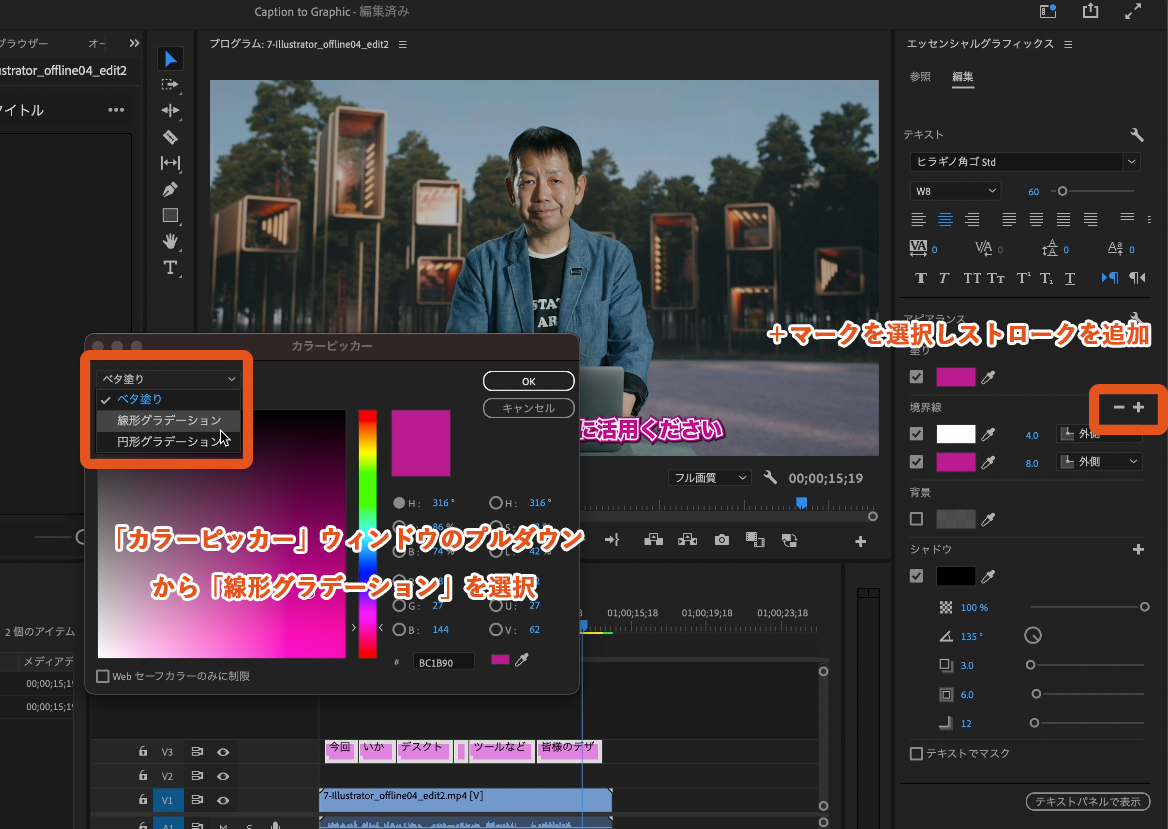Image resolution: width=1168 pixels, height=829 pixels.
Task: Toggle Web safe colors only checkbox
Action: click(x=103, y=676)
